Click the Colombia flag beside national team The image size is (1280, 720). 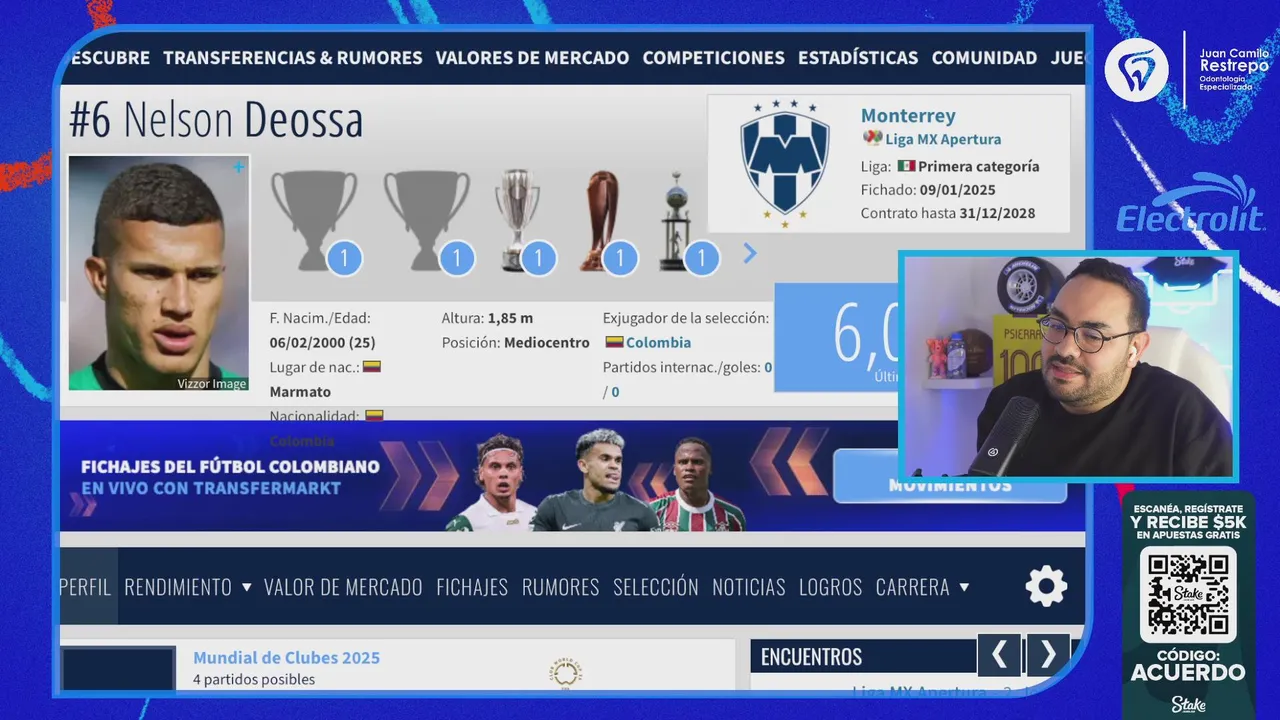[x=615, y=342]
